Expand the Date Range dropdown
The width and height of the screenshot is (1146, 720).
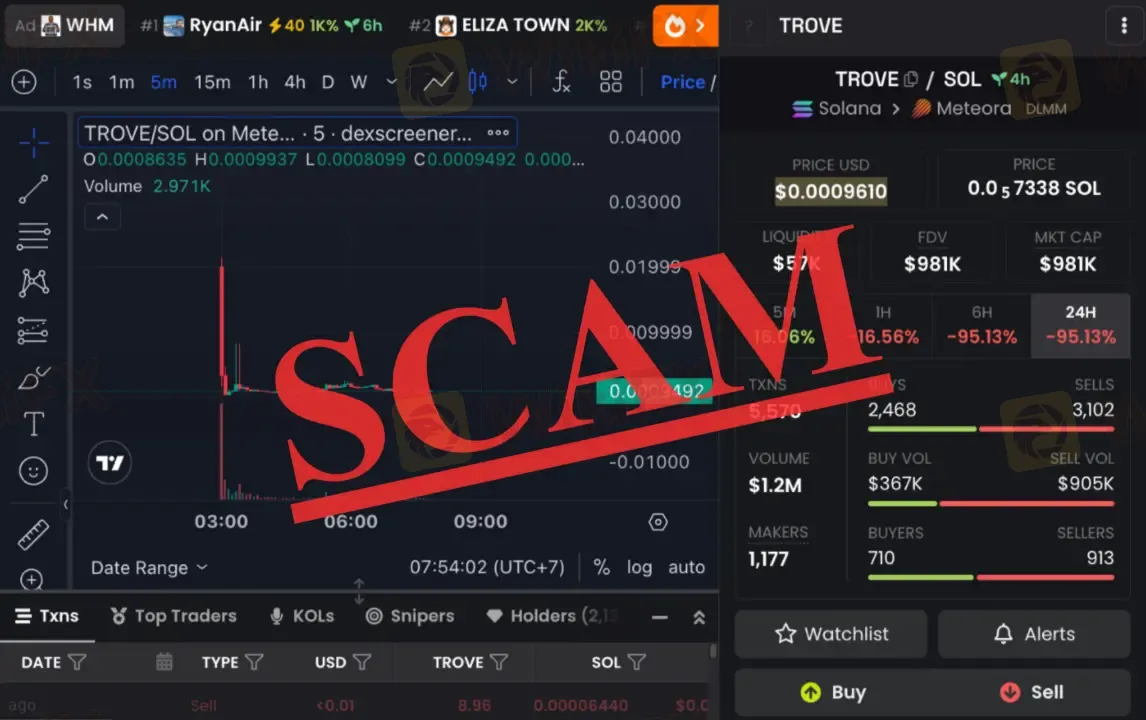(x=149, y=568)
